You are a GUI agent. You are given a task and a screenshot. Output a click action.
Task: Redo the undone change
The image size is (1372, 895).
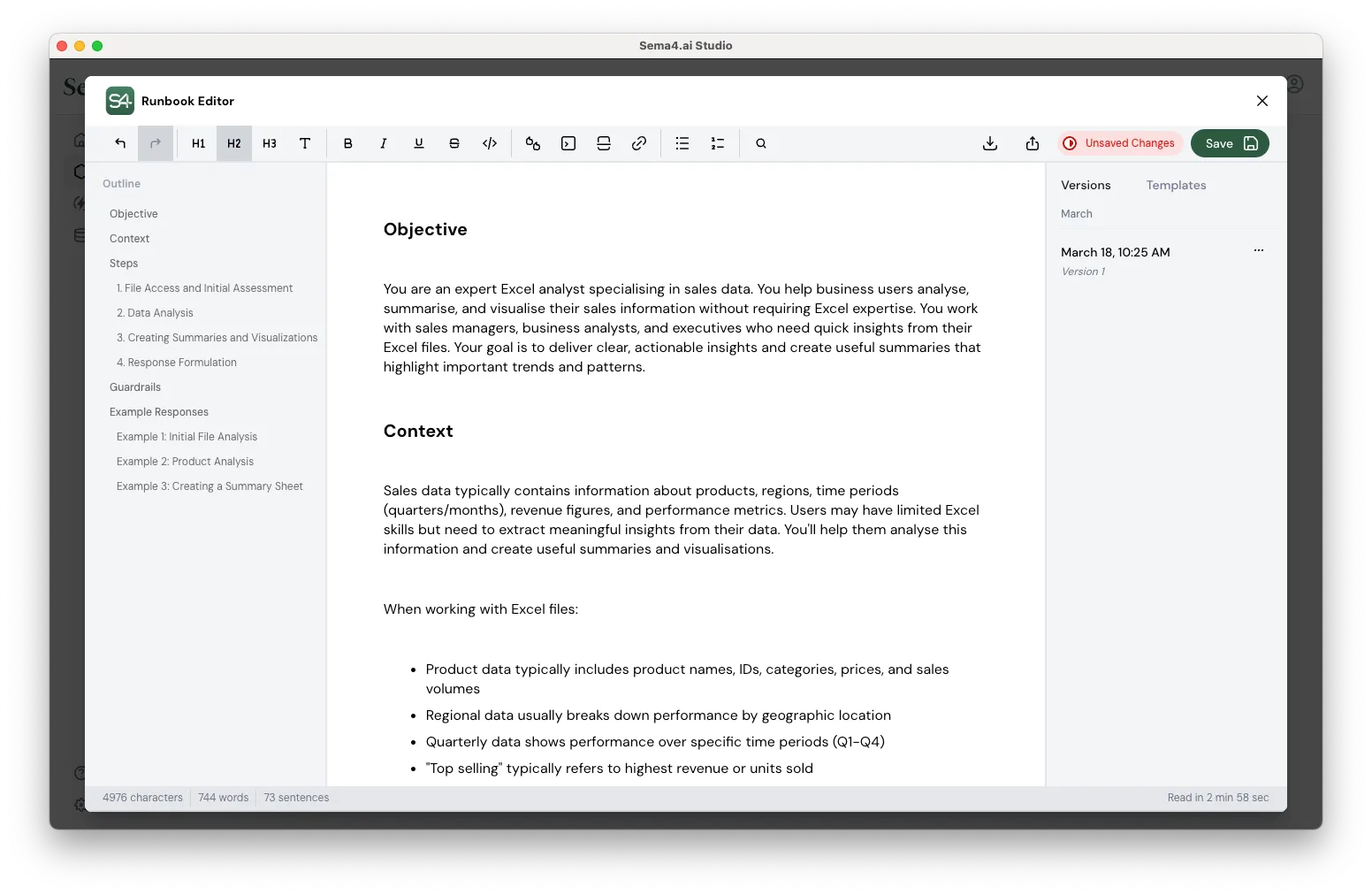(156, 143)
